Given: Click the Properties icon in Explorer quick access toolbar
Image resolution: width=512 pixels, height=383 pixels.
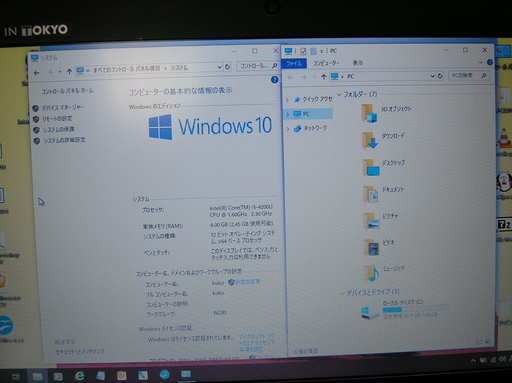Looking at the screenshot, I should pyautogui.click(x=303, y=51).
